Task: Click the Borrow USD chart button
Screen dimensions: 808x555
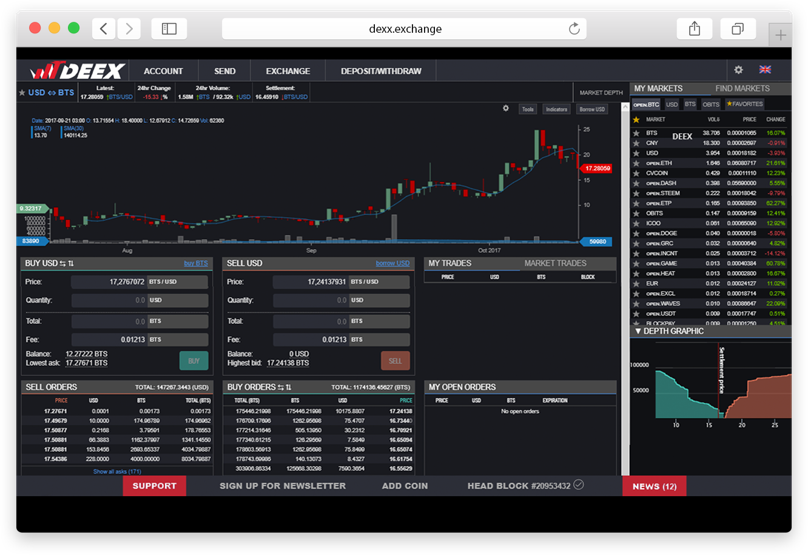Action: click(x=592, y=109)
